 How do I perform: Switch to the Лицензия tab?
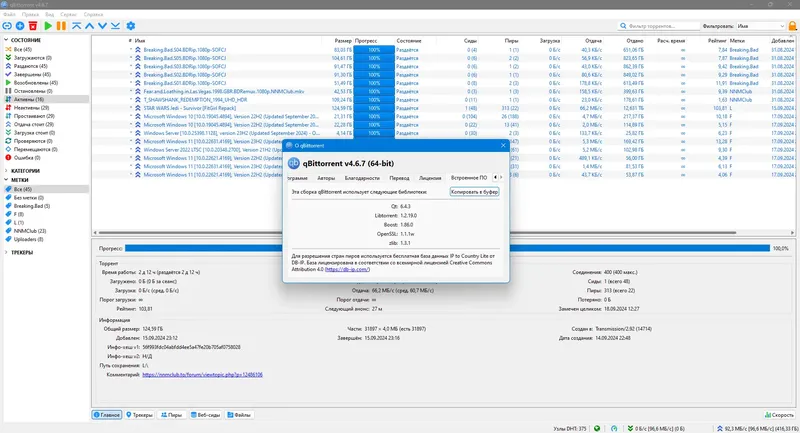click(x=430, y=178)
